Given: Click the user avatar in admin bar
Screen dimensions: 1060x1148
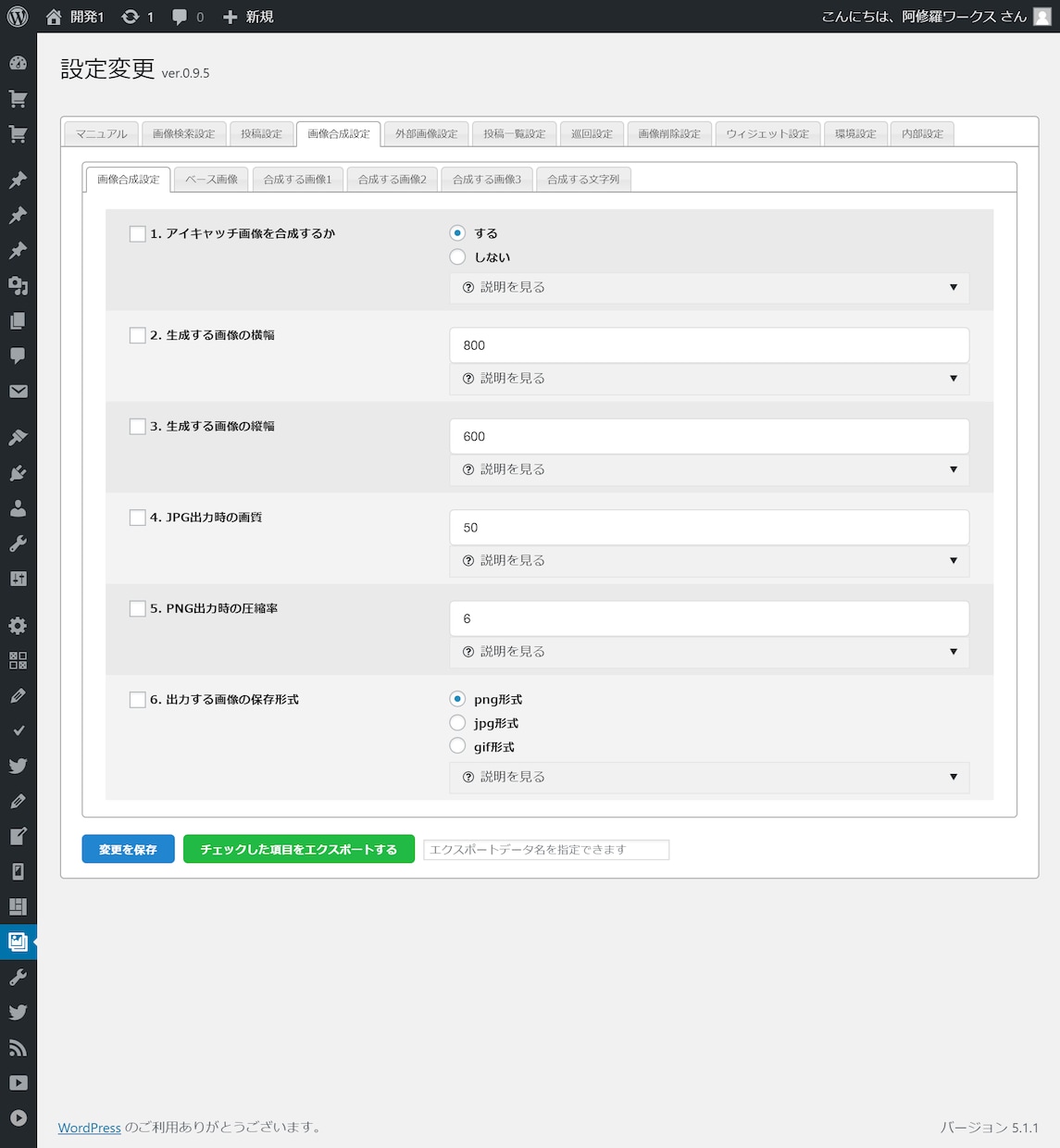Looking at the screenshot, I should 1041,17.
